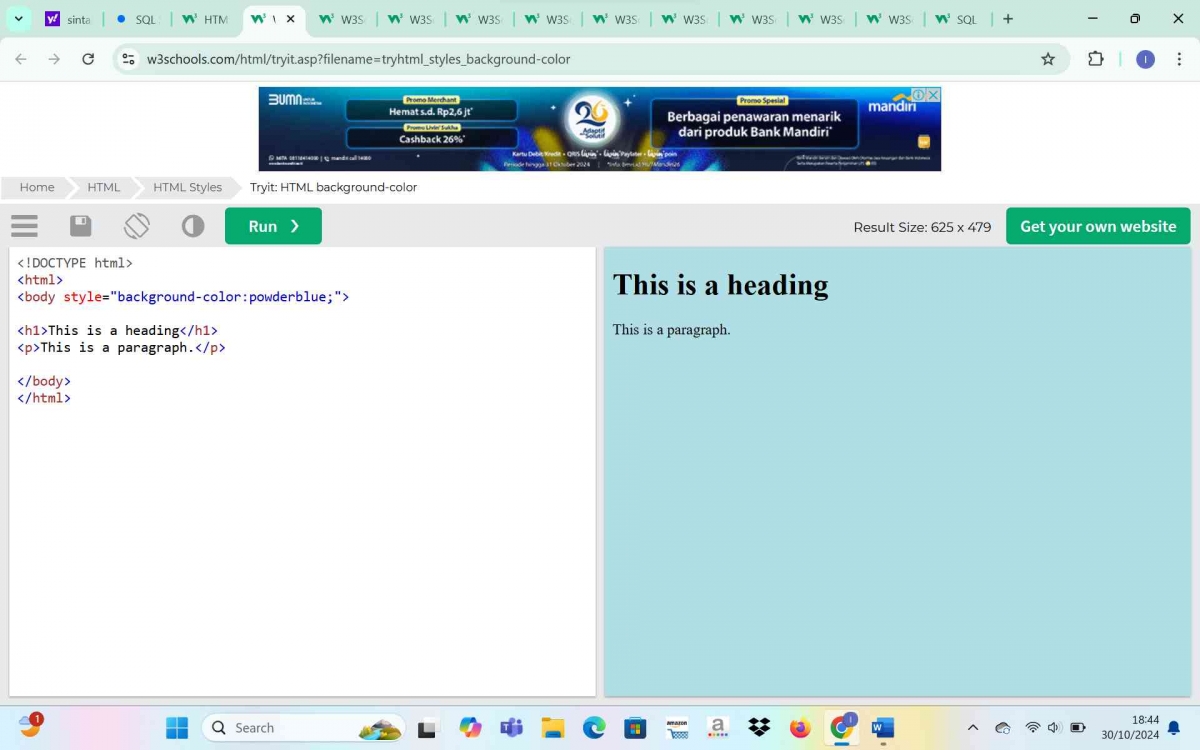
Task: Click the Result Size: 625 x 479 label
Action: pyautogui.click(x=922, y=227)
